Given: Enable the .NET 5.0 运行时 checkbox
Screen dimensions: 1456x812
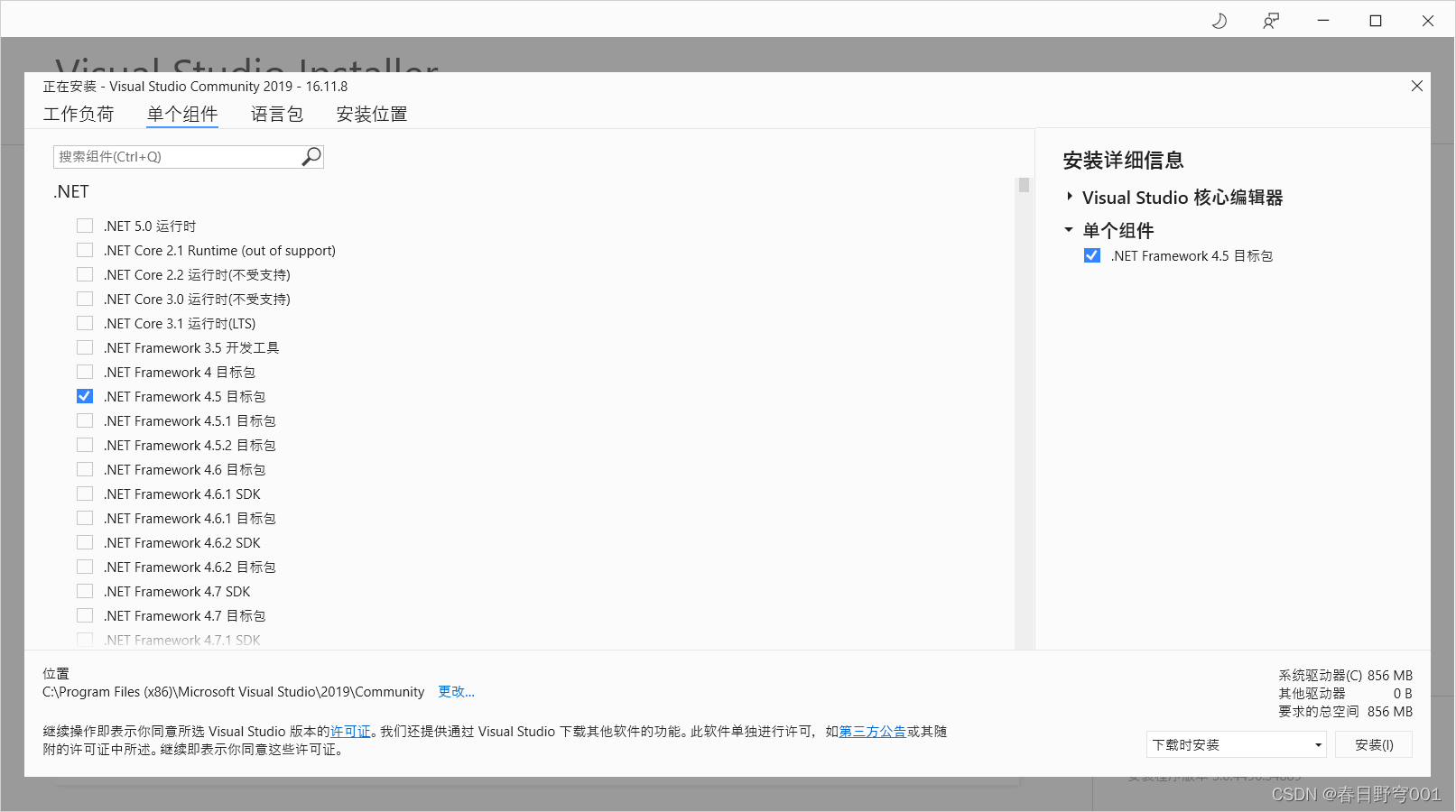Looking at the screenshot, I should pyautogui.click(x=85, y=226).
